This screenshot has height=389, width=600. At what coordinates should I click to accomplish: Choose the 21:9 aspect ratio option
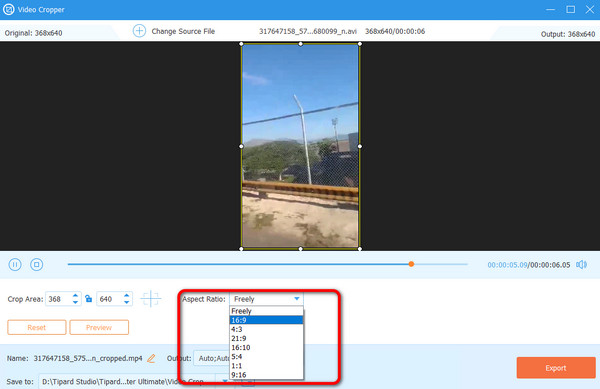pyautogui.click(x=266, y=339)
